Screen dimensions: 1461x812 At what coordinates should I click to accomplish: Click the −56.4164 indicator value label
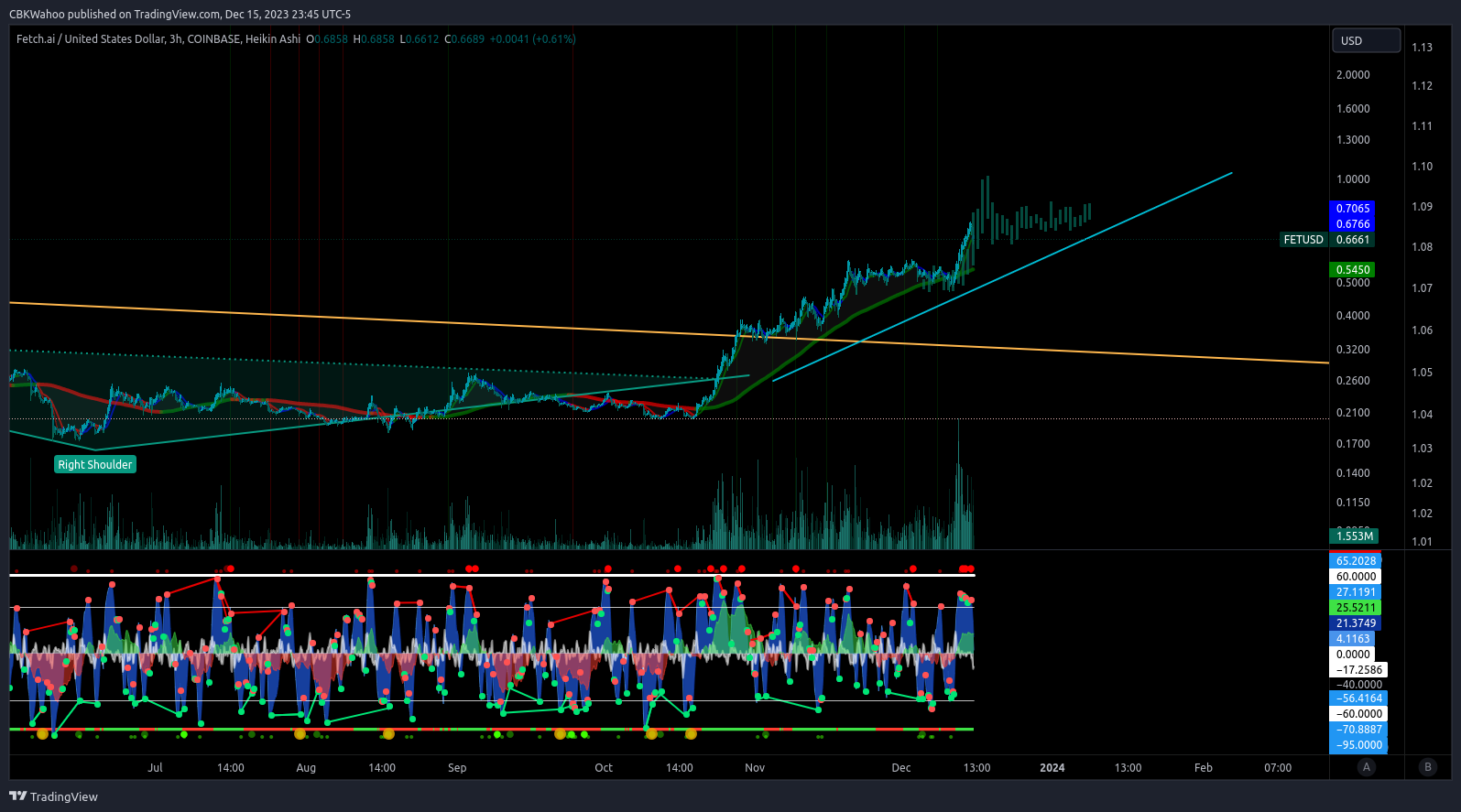[1358, 698]
